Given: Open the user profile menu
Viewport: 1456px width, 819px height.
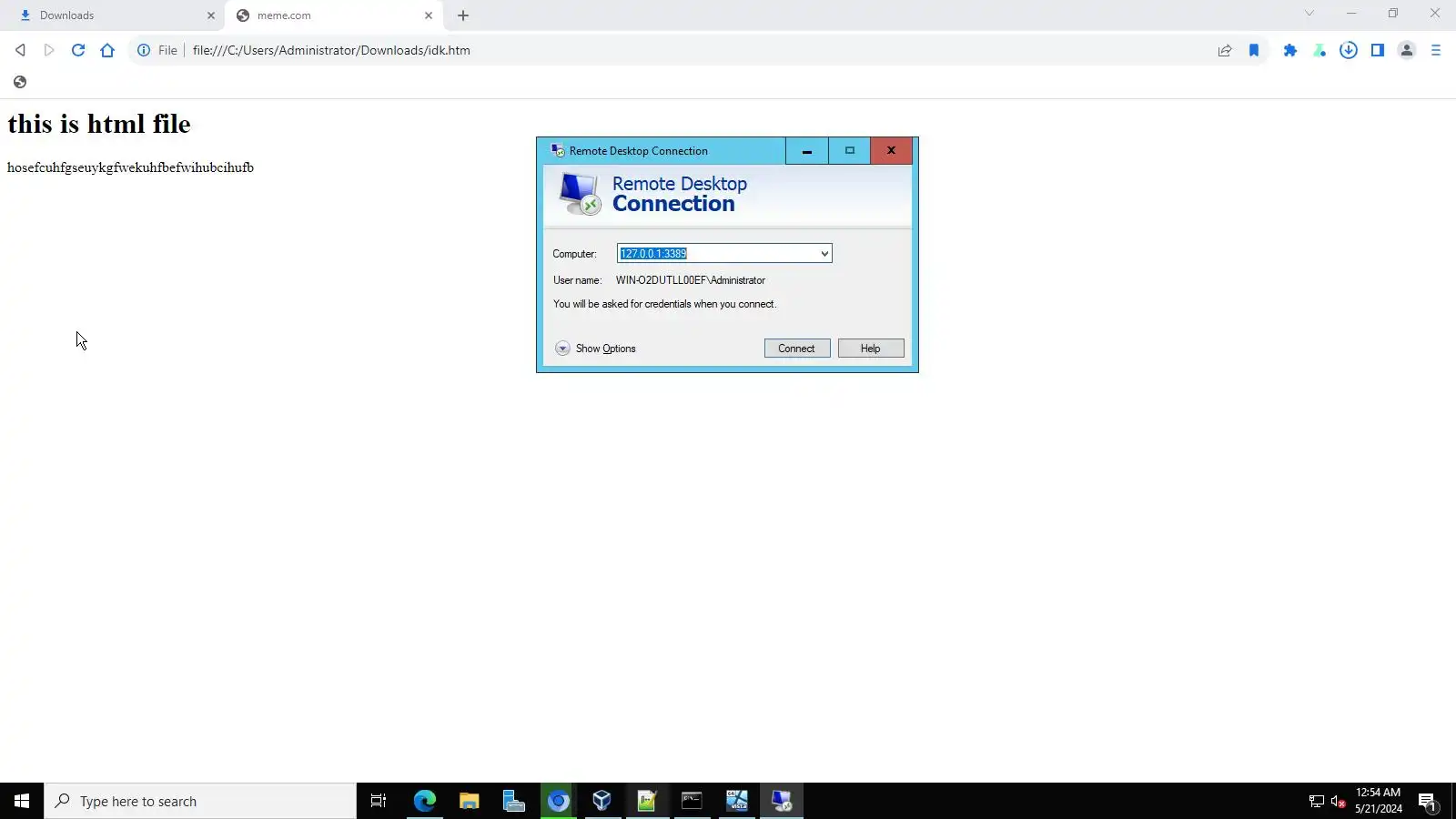Looking at the screenshot, I should tap(1407, 50).
